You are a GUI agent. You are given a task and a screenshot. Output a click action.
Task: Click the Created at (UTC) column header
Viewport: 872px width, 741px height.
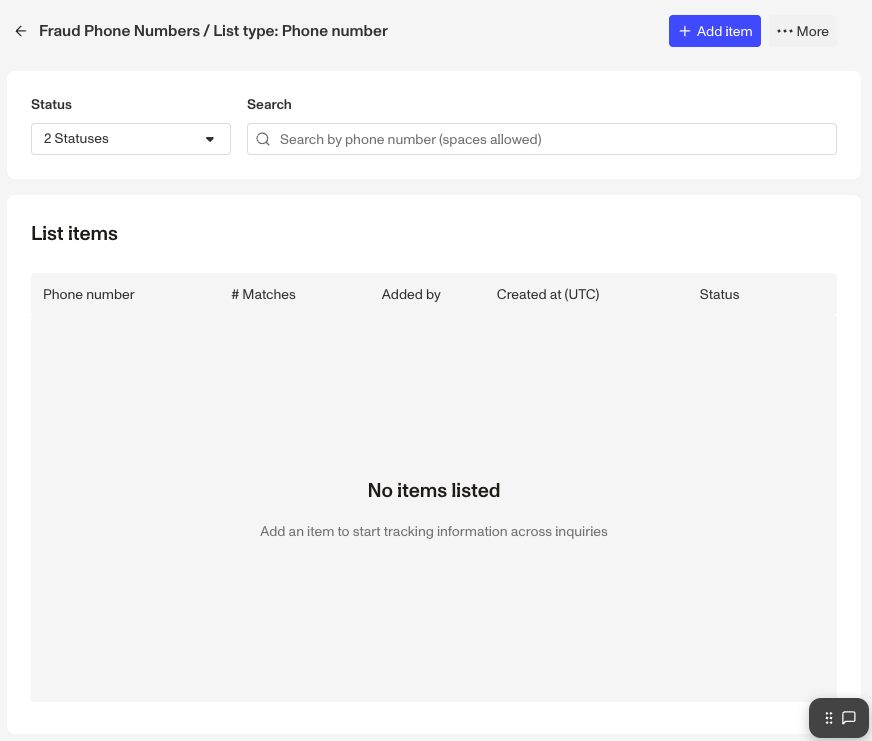(548, 294)
